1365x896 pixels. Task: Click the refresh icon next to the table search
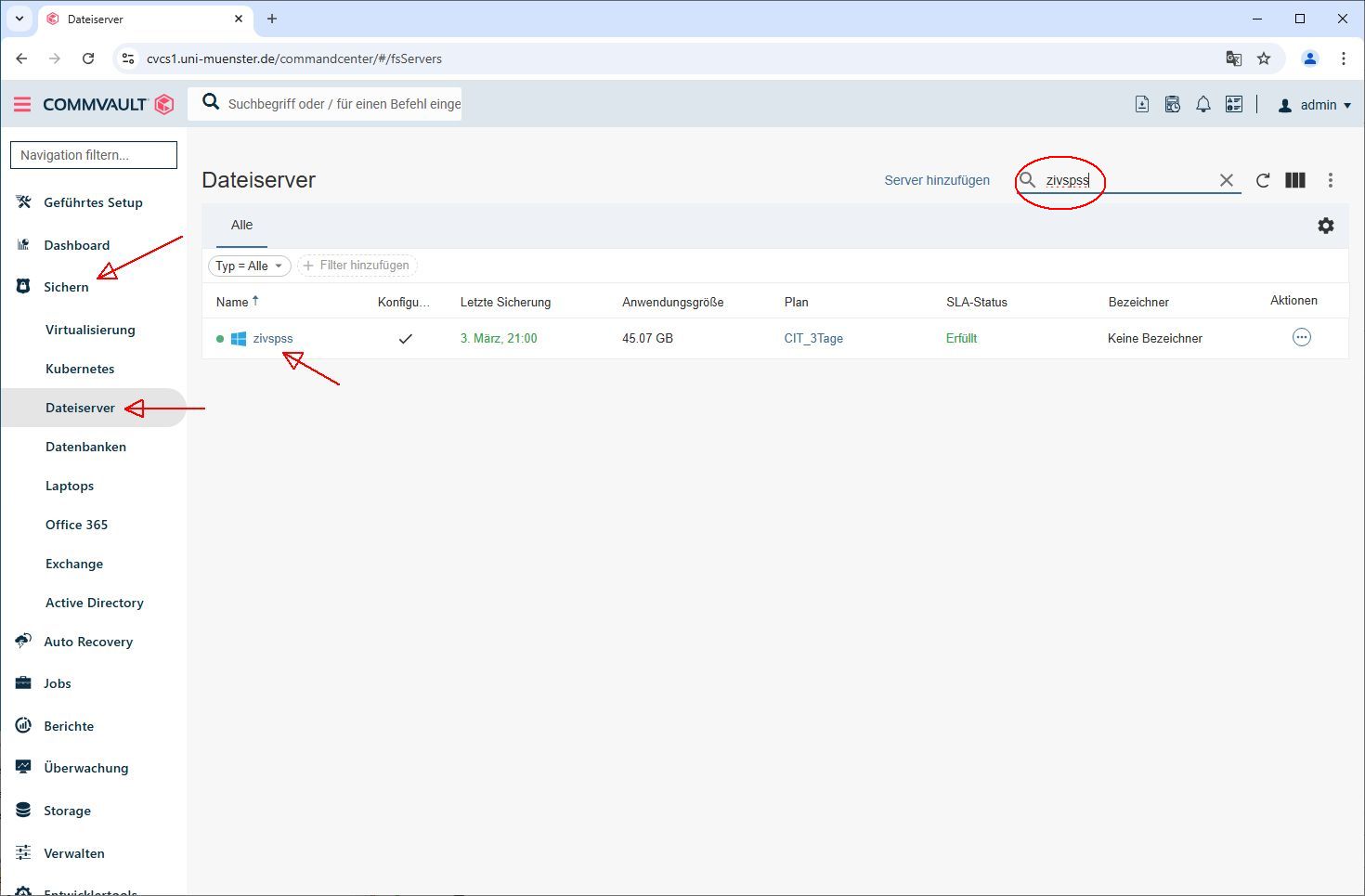1262,181
